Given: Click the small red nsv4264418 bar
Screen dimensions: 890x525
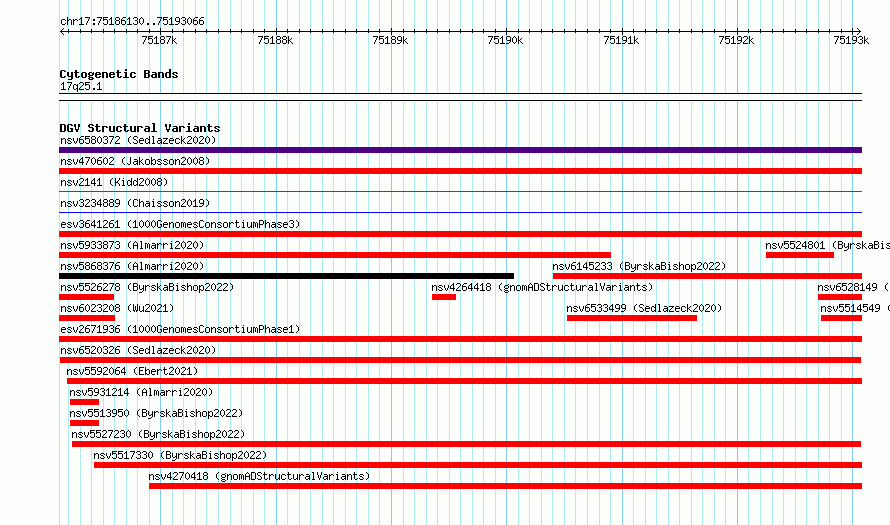Looking at the screenshot, I should point(444,297).
